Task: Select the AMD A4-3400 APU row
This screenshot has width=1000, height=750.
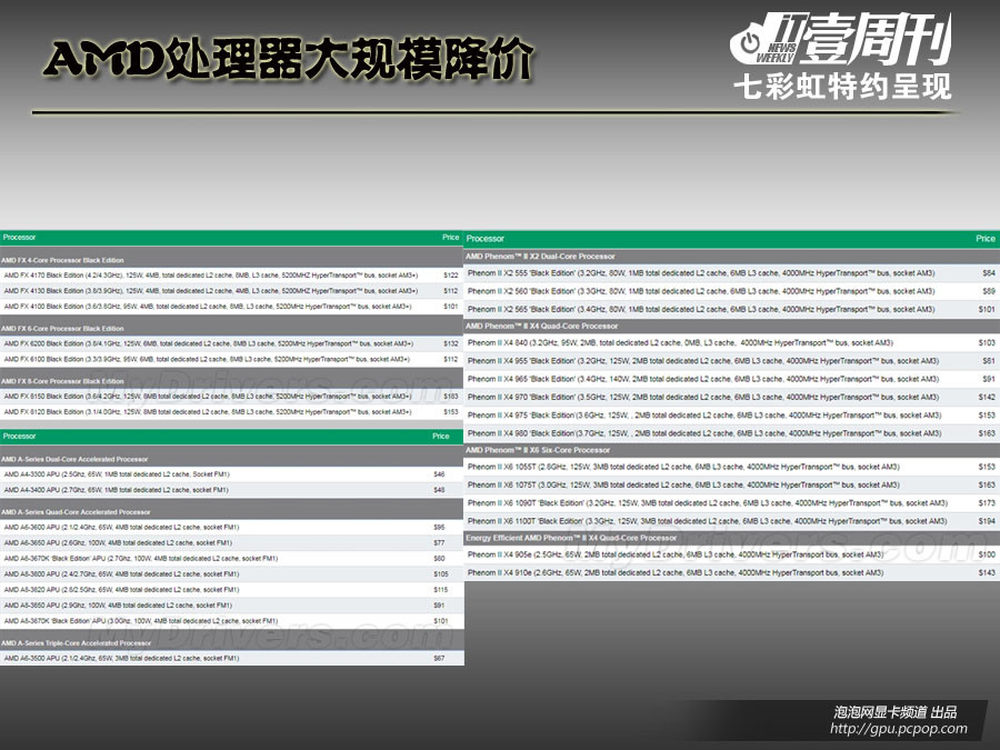Action: 232,490
